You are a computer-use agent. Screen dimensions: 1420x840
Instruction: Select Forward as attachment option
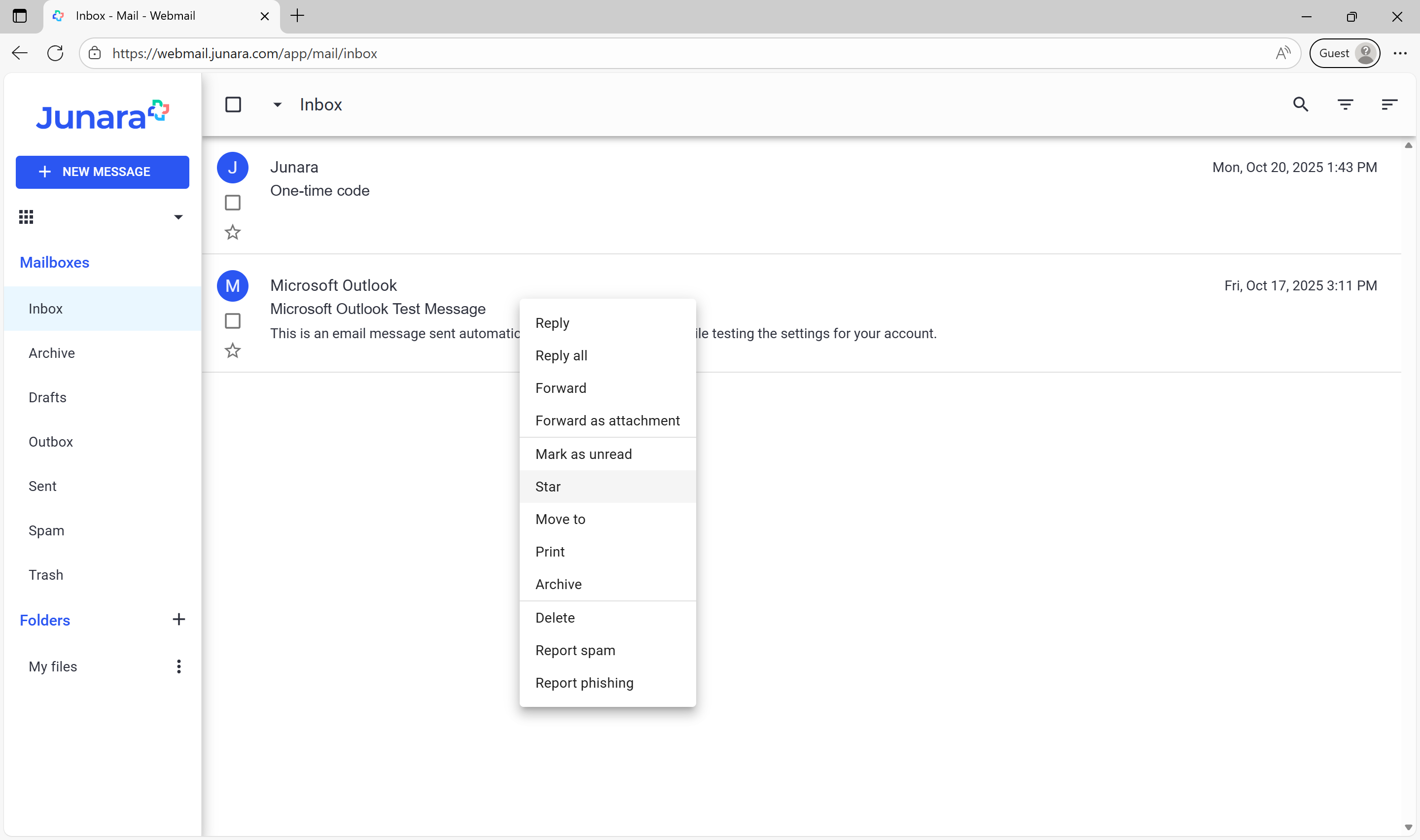607,420
